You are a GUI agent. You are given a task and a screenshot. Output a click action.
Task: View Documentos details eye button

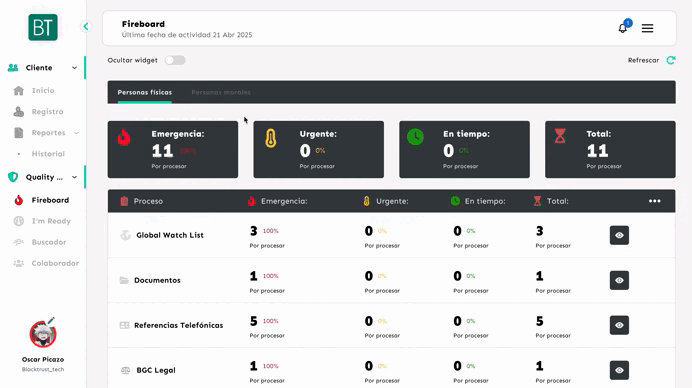pyautogui.click(x=619, y=280)
